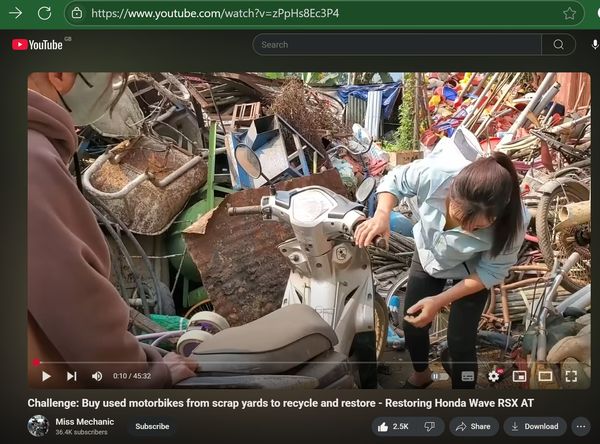
Task: Like the video (2.5K)
Action: pos(393,426)
